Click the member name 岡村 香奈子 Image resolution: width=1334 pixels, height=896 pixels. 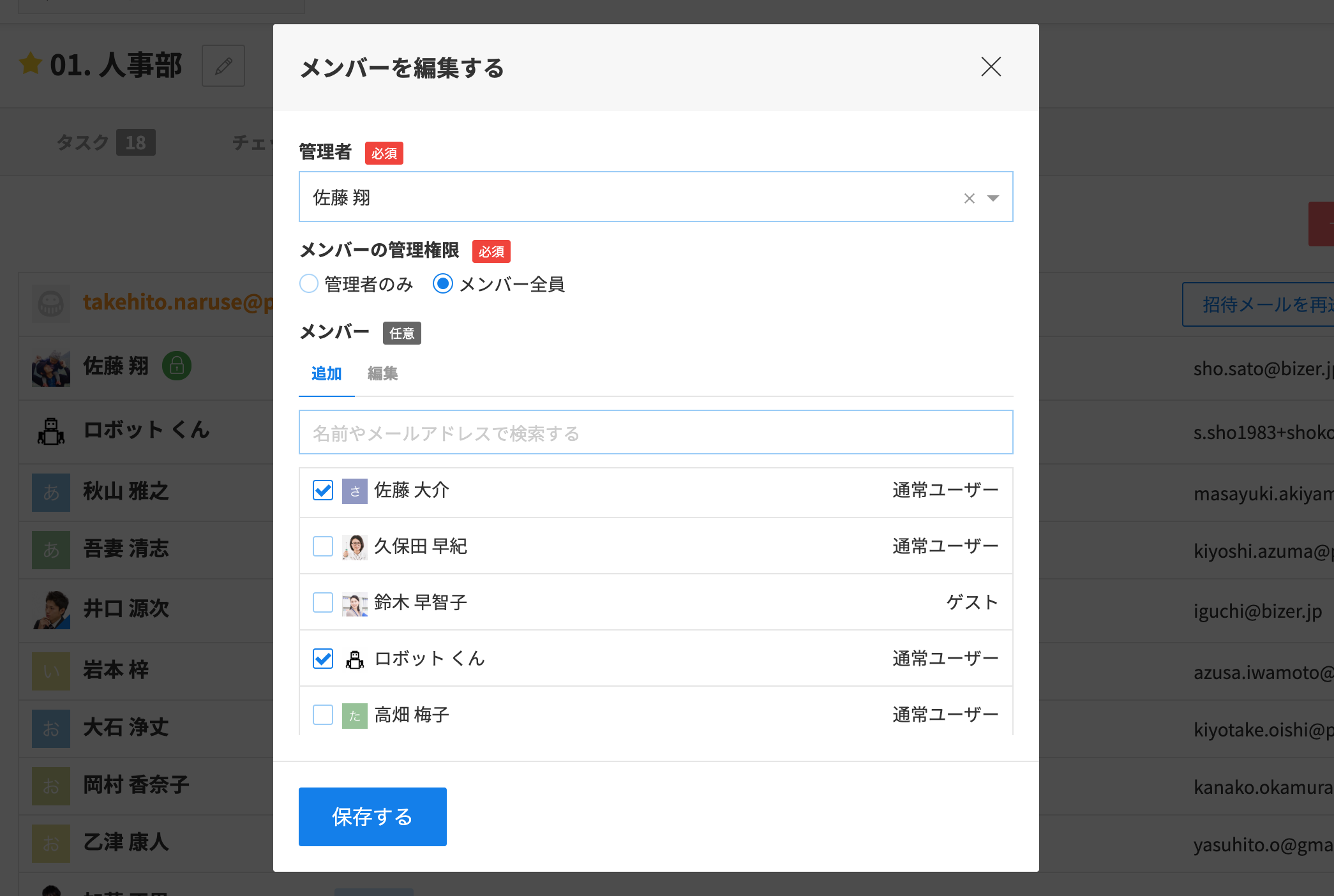(137, 785)
